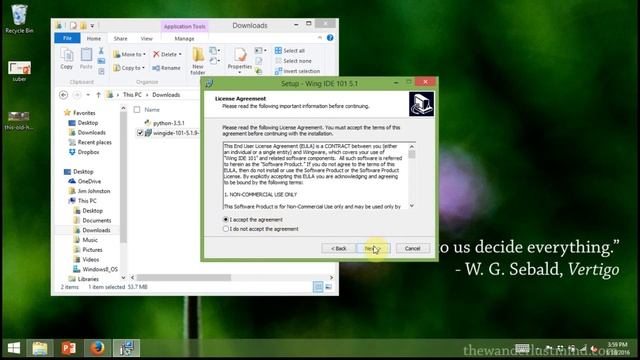This screenshot has width=640, height=360.
Task: Switch to the View ribbon tab
Action: pos(147,38)
